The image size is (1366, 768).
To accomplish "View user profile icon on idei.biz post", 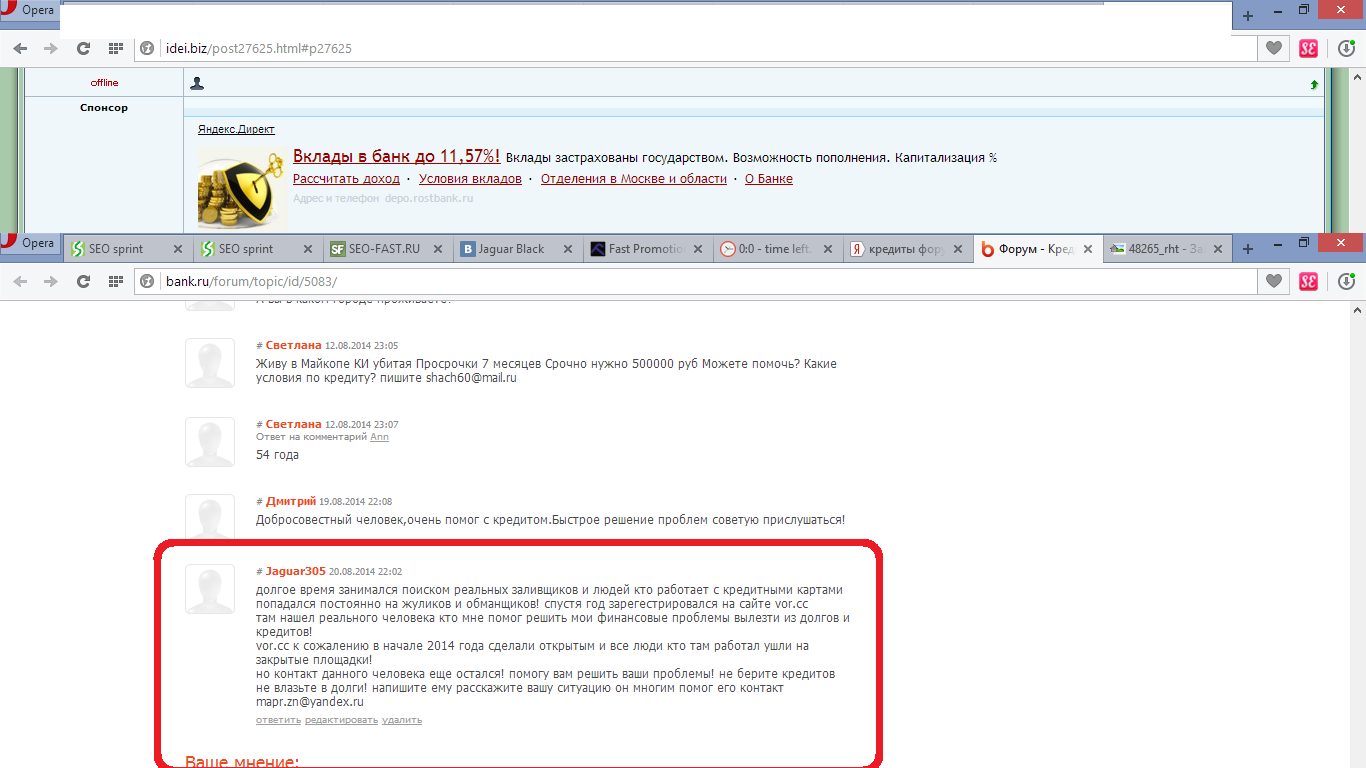I will (x=197, y=83).
